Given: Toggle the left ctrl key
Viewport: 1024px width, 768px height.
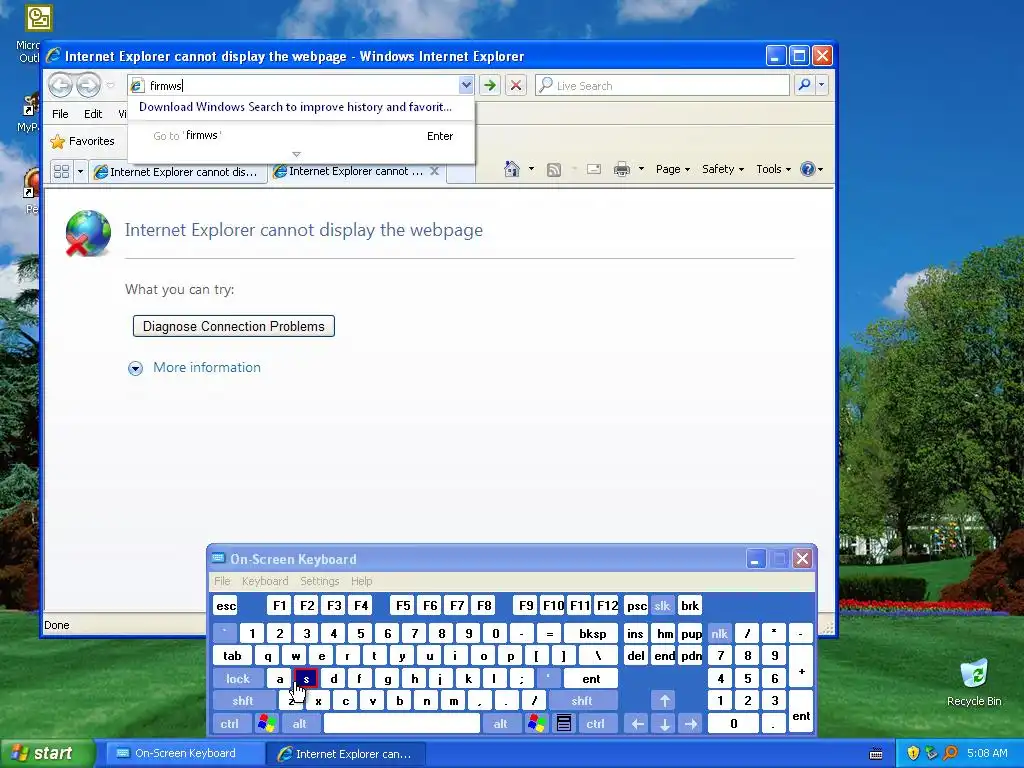Looking at the screenshot, I should pos(230,724).
